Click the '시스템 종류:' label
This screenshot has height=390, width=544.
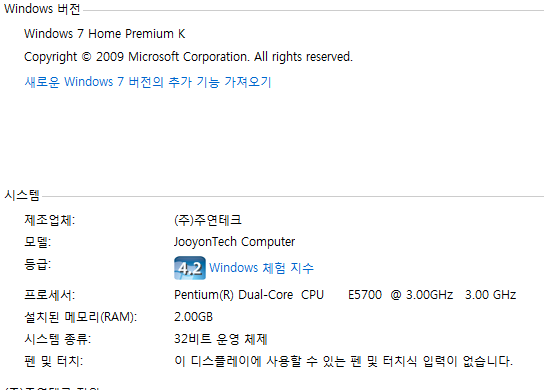click(58, 339)
